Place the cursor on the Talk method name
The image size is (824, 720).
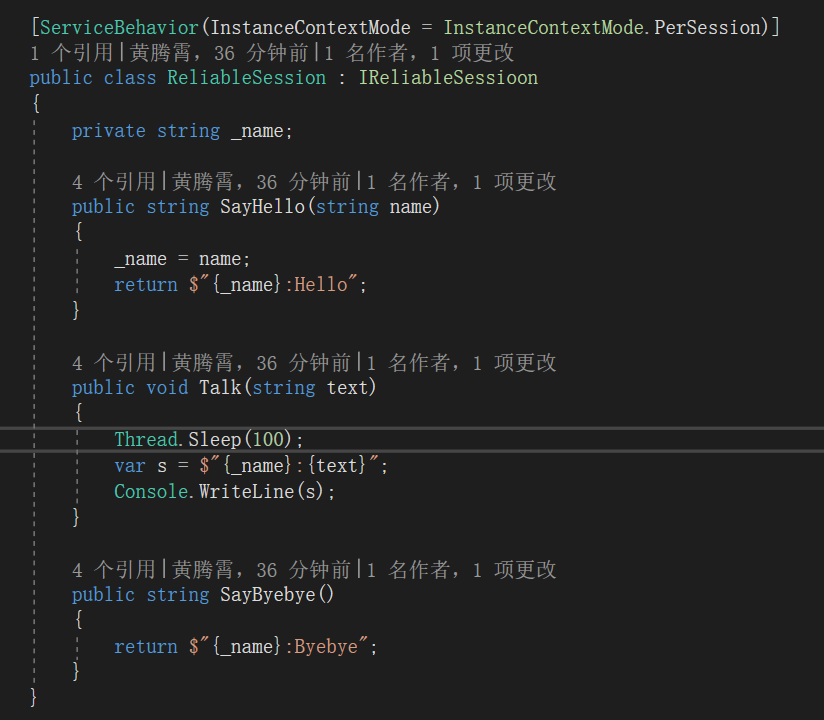pyautogui.click(x=220, y=388)
